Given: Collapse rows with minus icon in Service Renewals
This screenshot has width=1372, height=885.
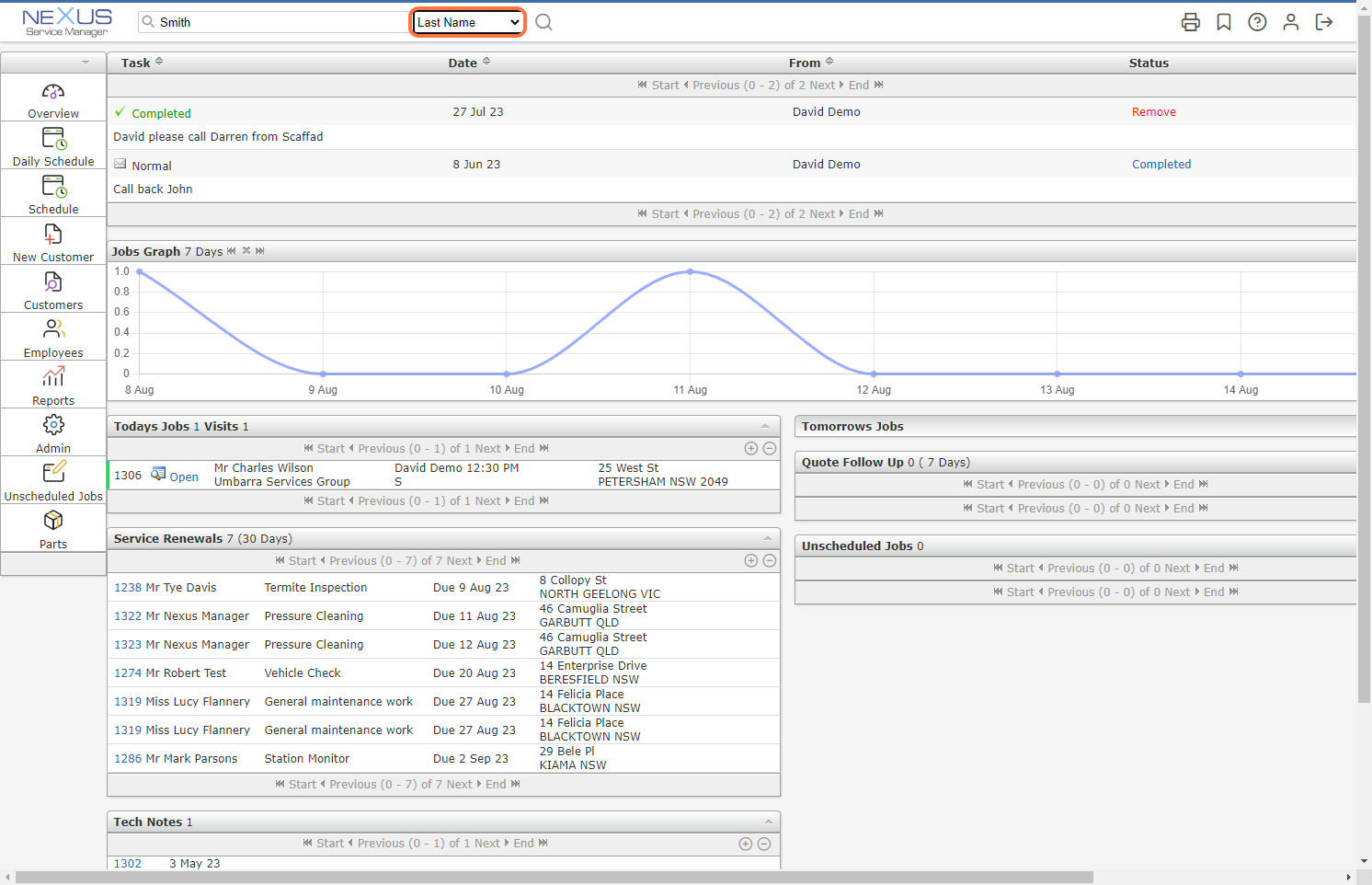Looking at the screenshot, I should pyautogui.click(x=770, y=561).
